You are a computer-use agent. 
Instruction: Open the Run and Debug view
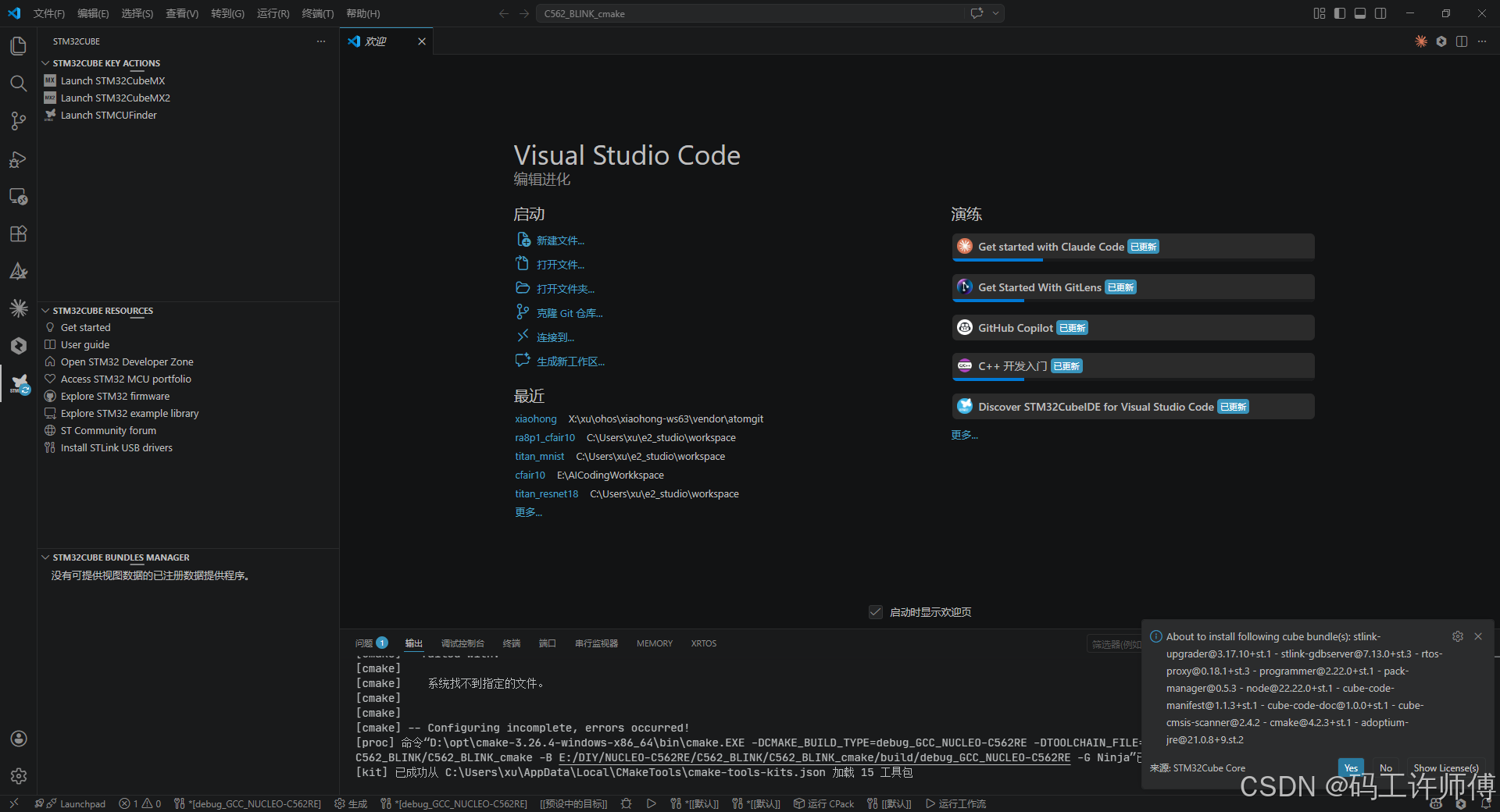18,158
